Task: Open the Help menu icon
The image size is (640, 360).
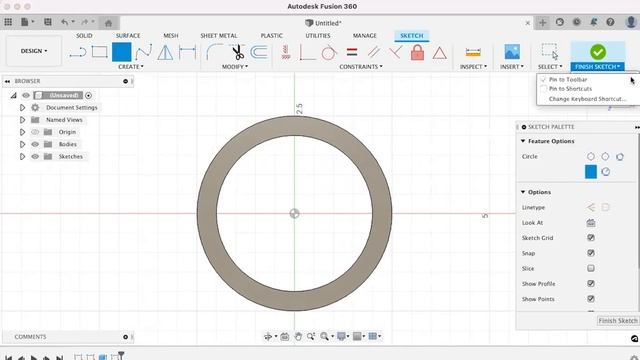Action: pos(610,22)
